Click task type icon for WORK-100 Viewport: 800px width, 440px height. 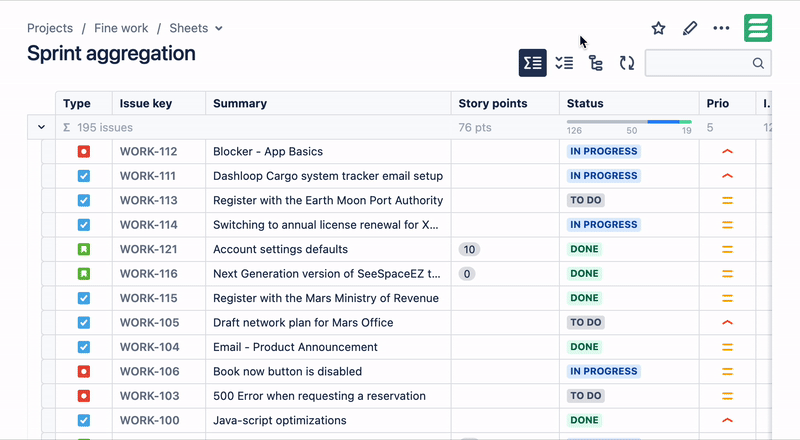tap(84, 421)
